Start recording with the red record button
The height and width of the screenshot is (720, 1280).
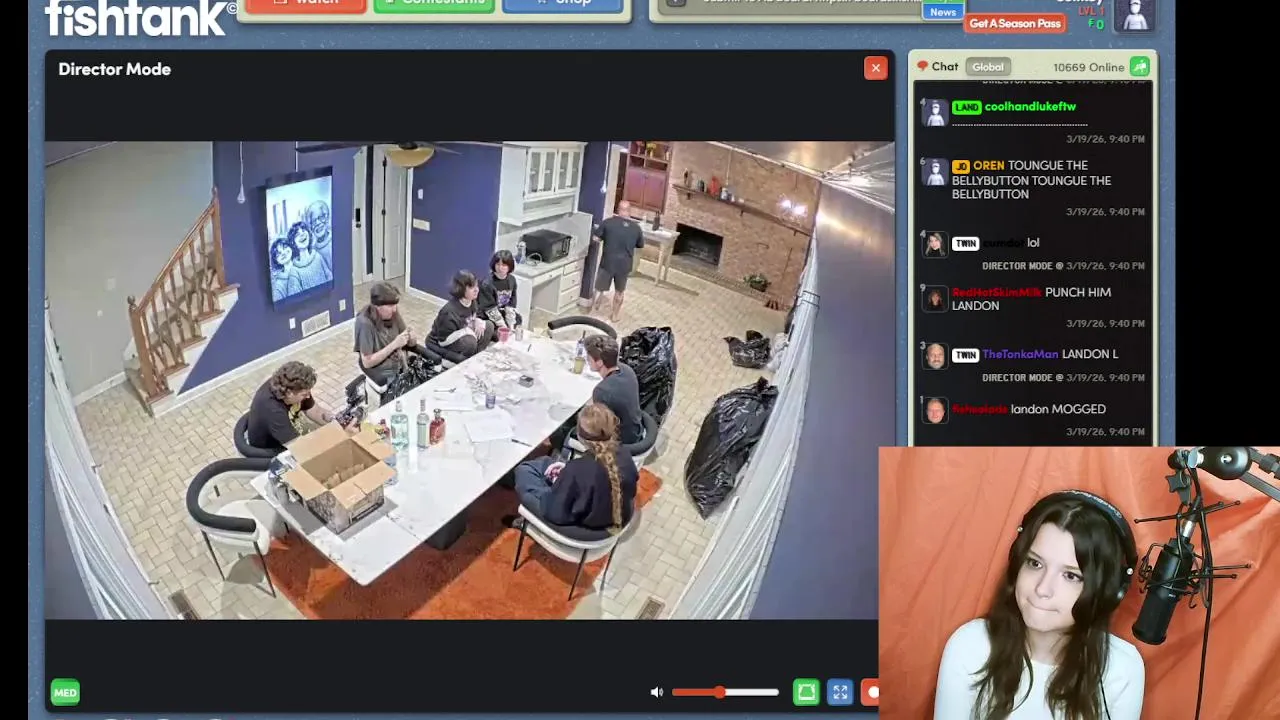point(871,692)
